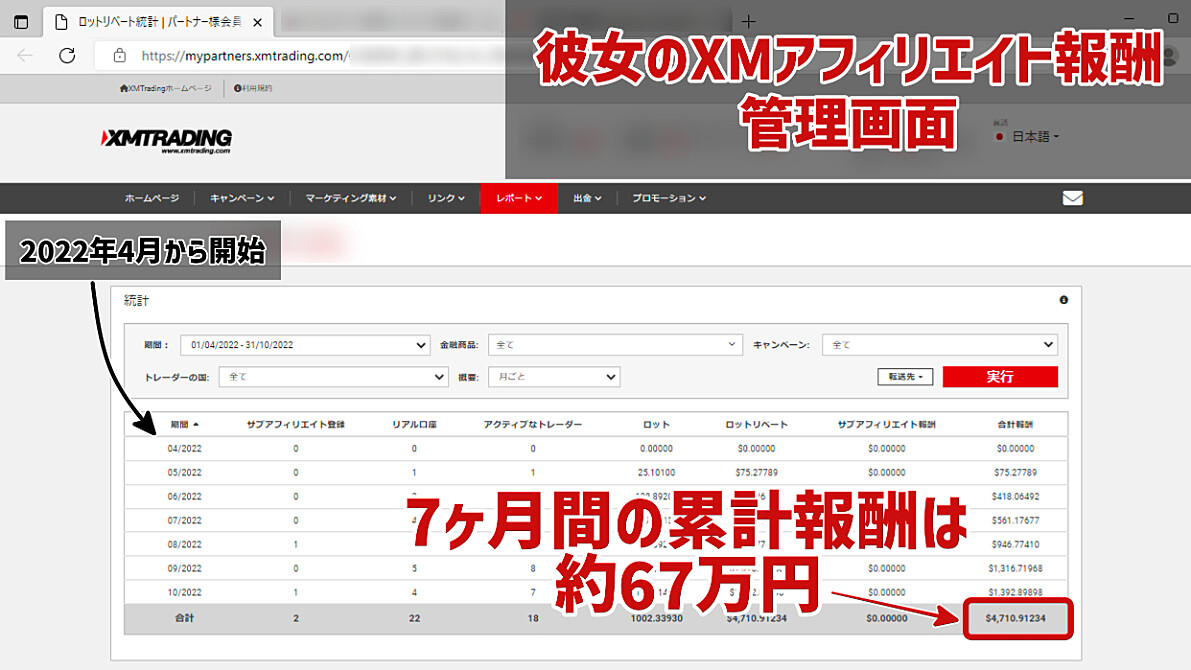Click the ロットリベート column header
Viewport: 1191px width, 670px height.
point(757,425)
